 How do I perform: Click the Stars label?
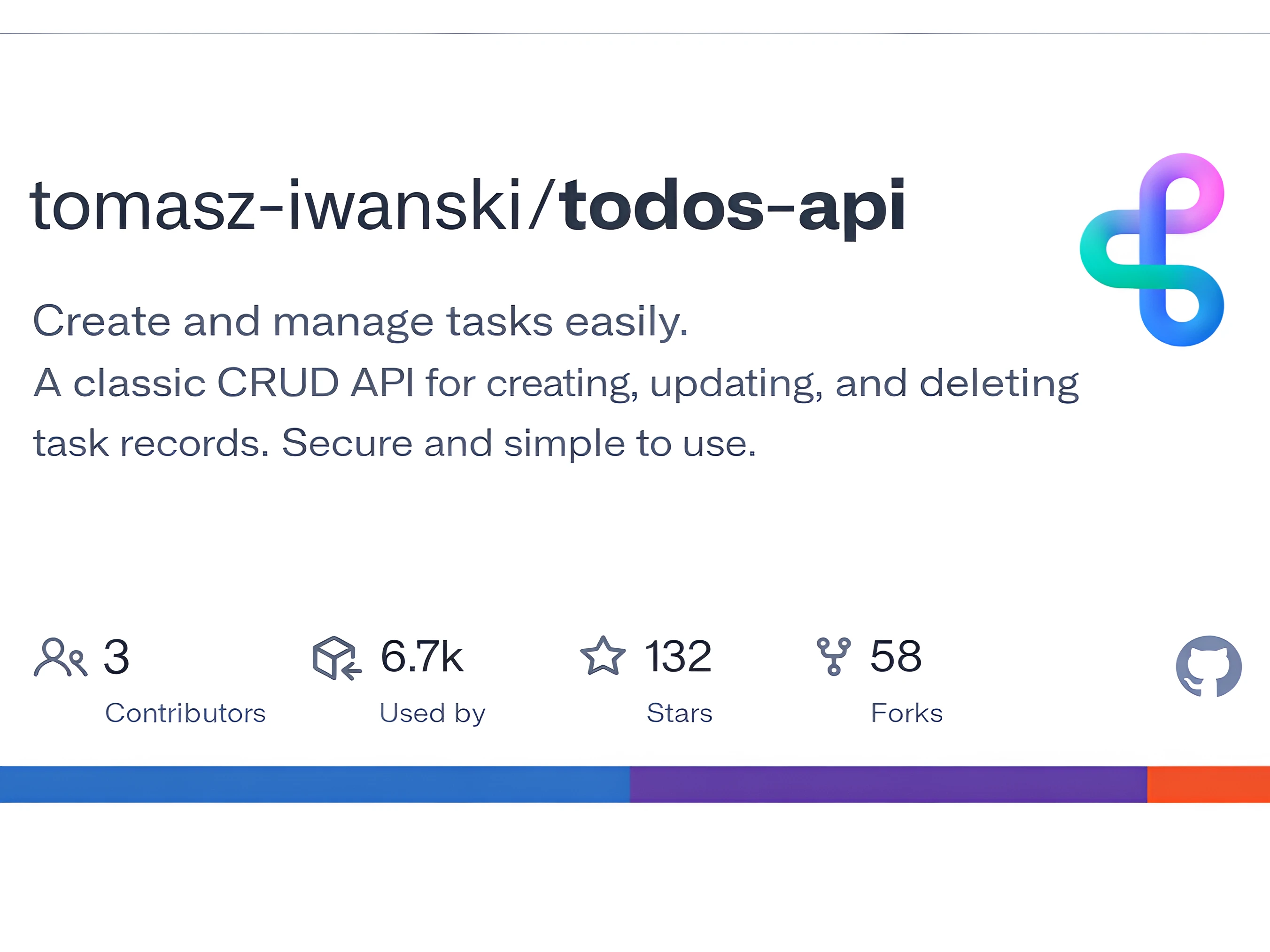(x=679, y=713)
